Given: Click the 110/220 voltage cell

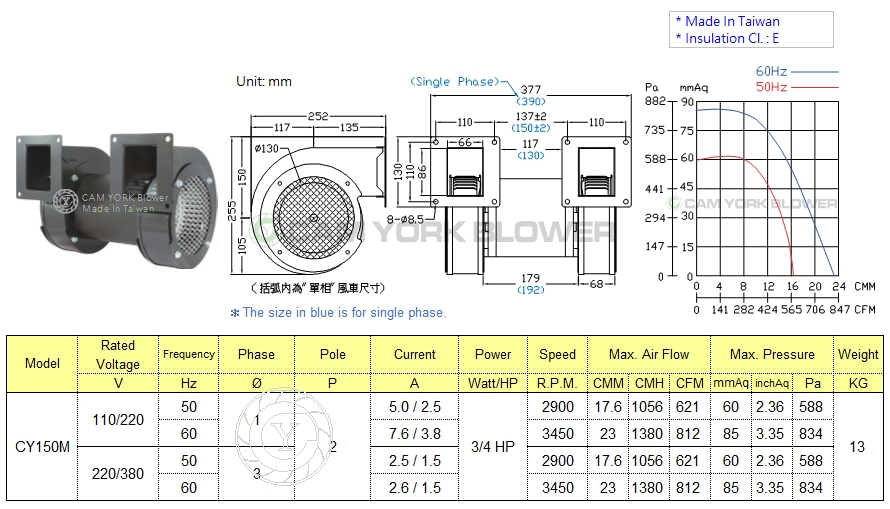Looking at the screenshot, I should point(117,420).
